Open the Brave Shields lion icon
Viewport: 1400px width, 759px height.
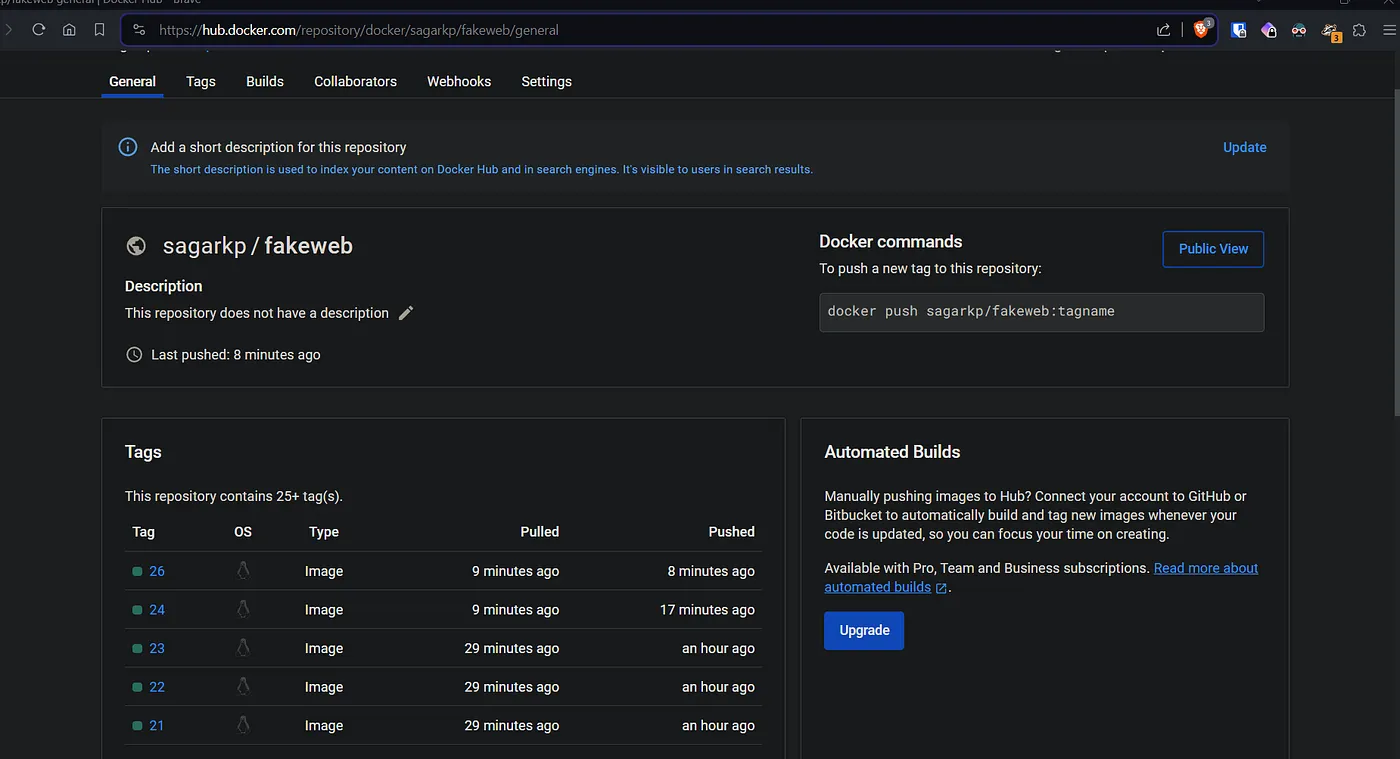1201,30
